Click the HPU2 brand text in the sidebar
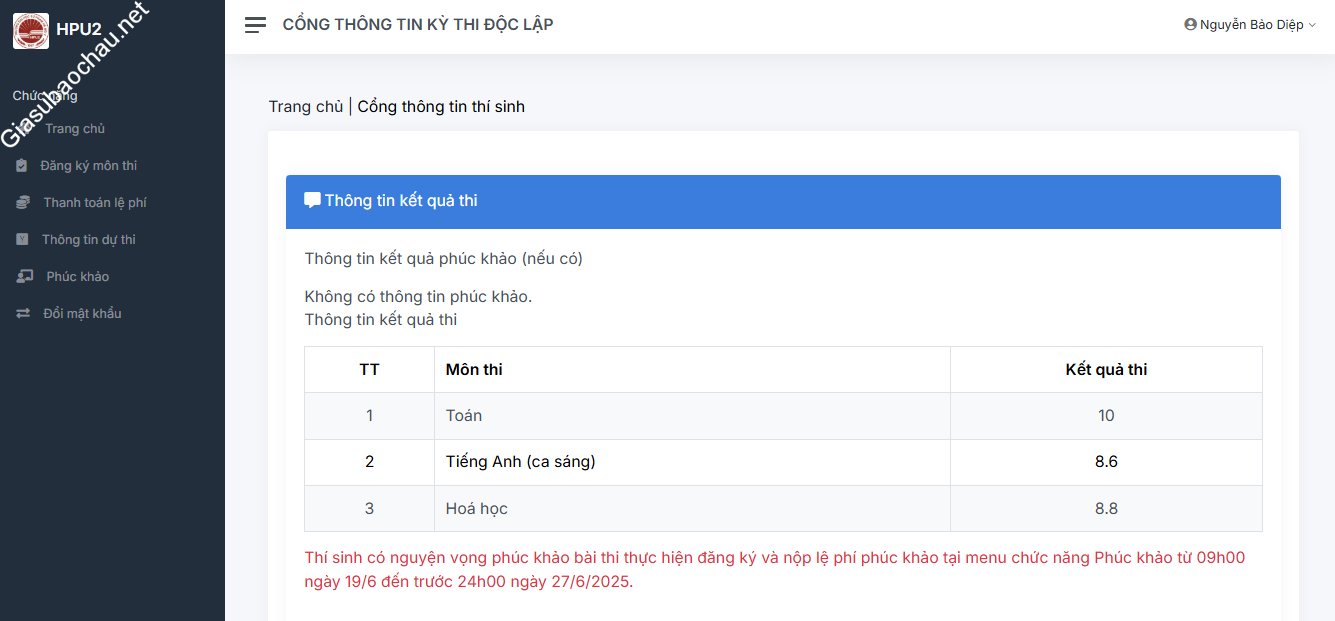Viewport: 1335px width, 621px height. (x=79, y=30)
